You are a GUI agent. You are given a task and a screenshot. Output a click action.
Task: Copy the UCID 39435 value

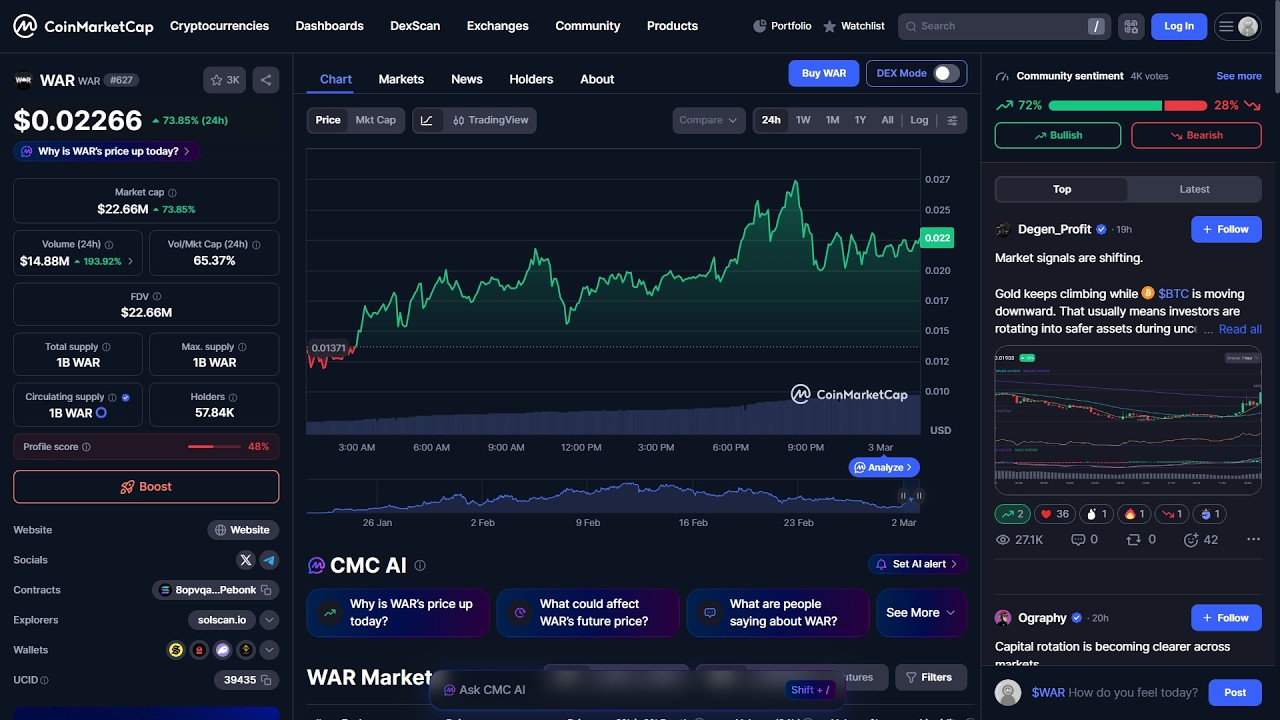267,680
